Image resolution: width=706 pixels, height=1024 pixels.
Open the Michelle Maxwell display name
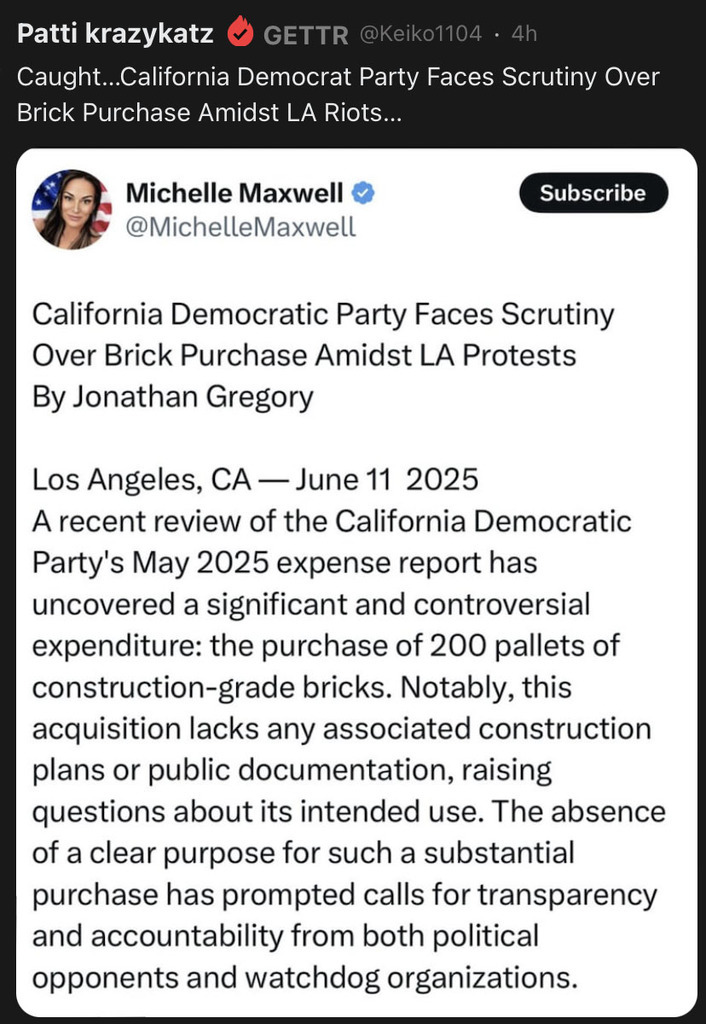tap(234, 193)
